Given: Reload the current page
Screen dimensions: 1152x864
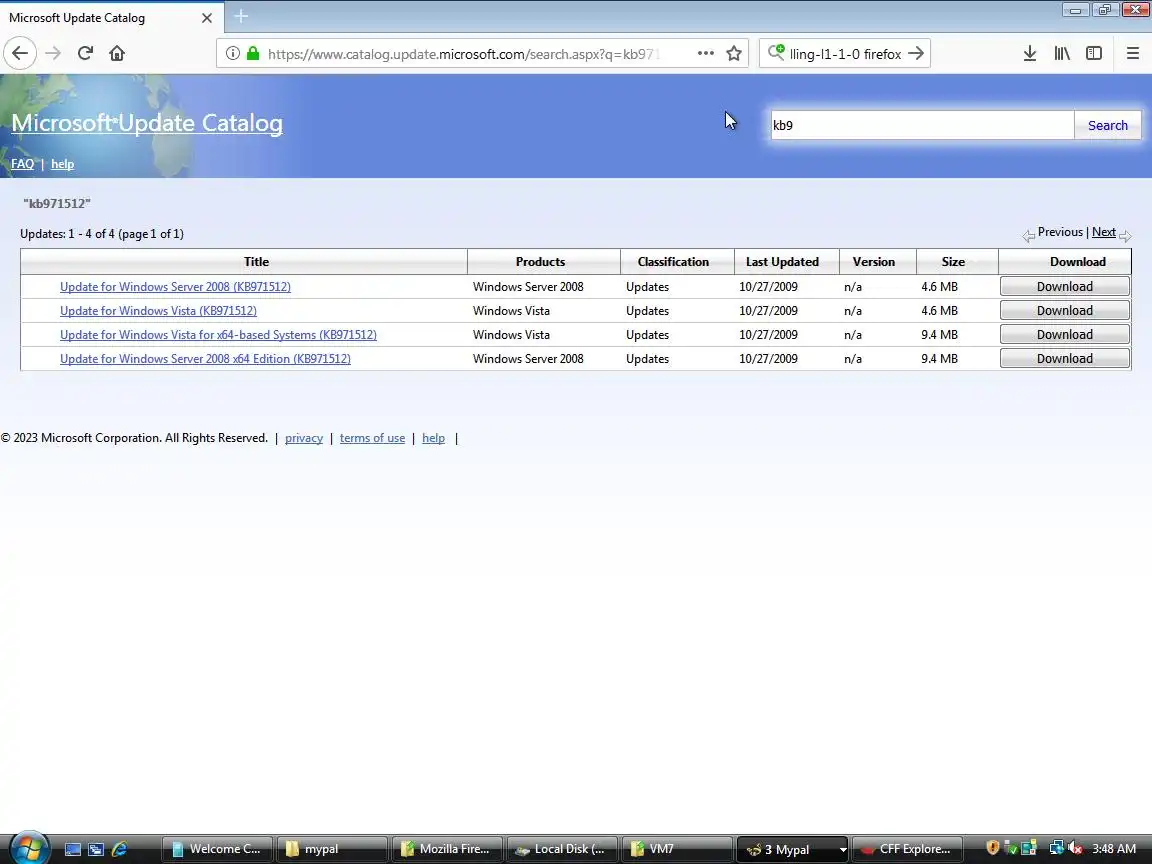Looking at the screenshot, I should [x=85, y=53].
